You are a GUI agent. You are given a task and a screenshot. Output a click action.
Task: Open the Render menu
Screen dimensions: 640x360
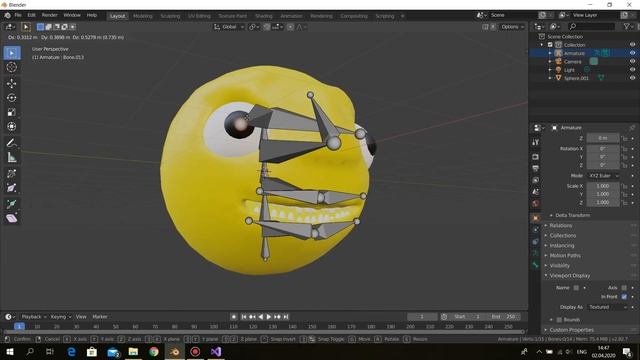[49, 15]
